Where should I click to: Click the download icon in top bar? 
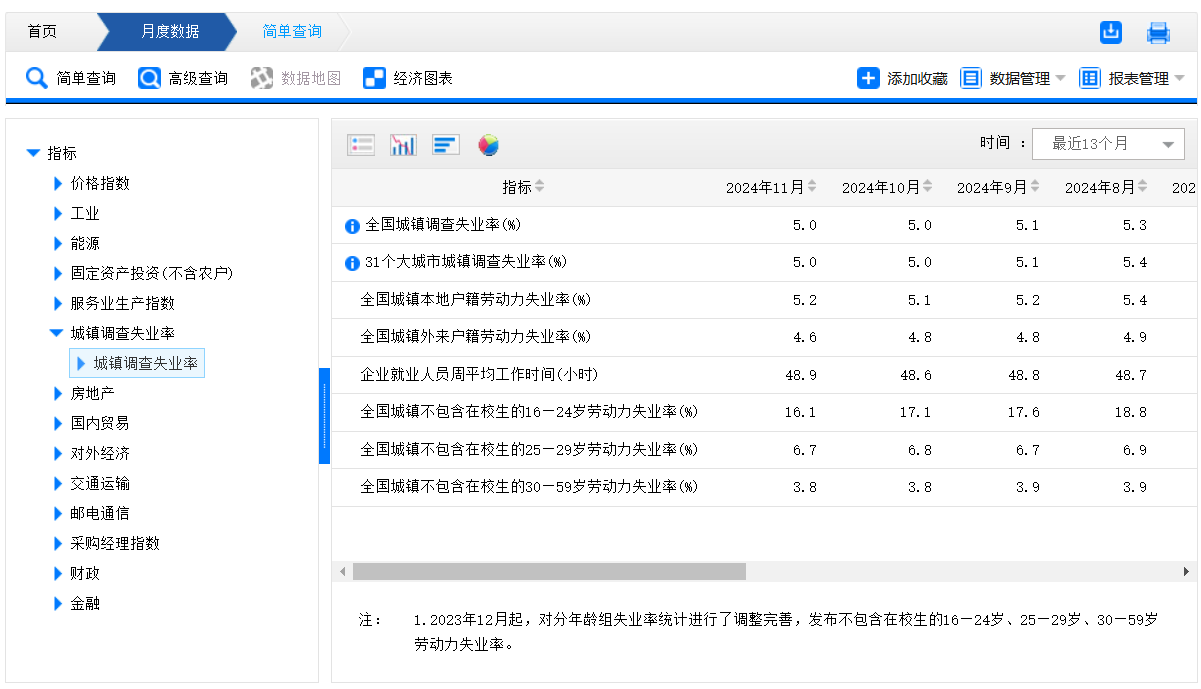[x=1110, y=32]
